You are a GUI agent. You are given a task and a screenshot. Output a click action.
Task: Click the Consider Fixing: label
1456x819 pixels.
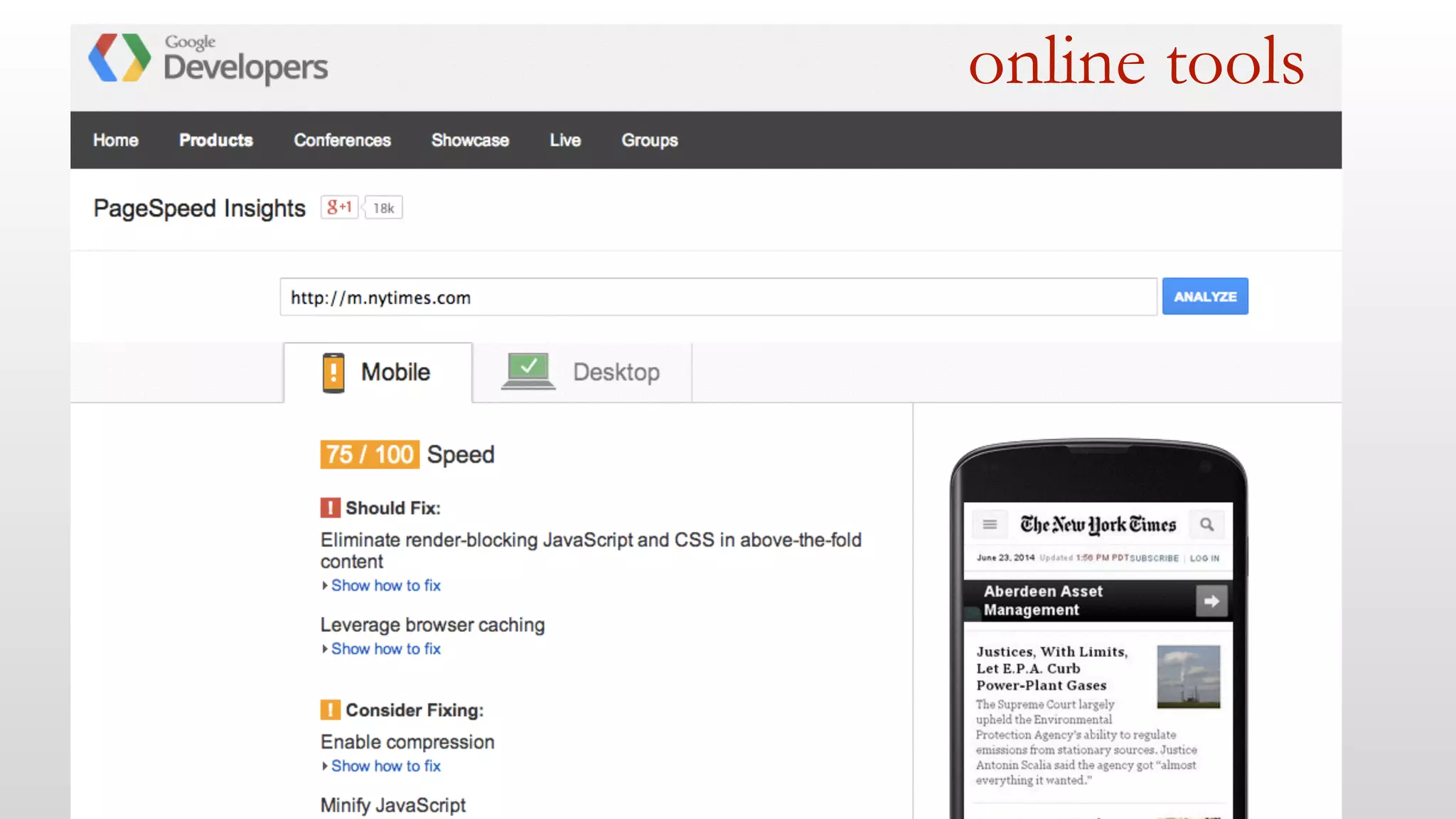(x=414, y=710)
